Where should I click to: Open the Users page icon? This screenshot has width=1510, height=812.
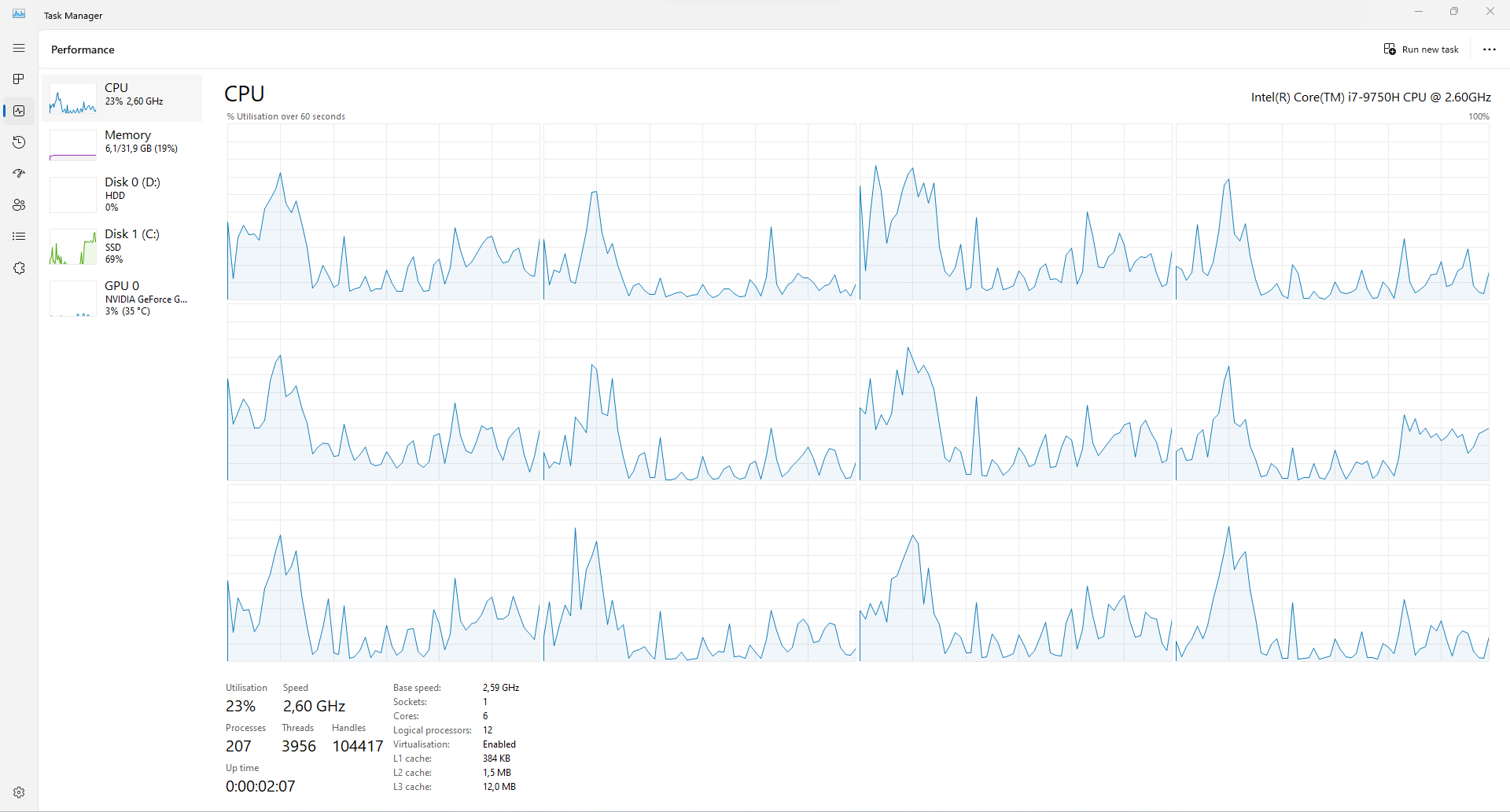(x=19, y=205)
